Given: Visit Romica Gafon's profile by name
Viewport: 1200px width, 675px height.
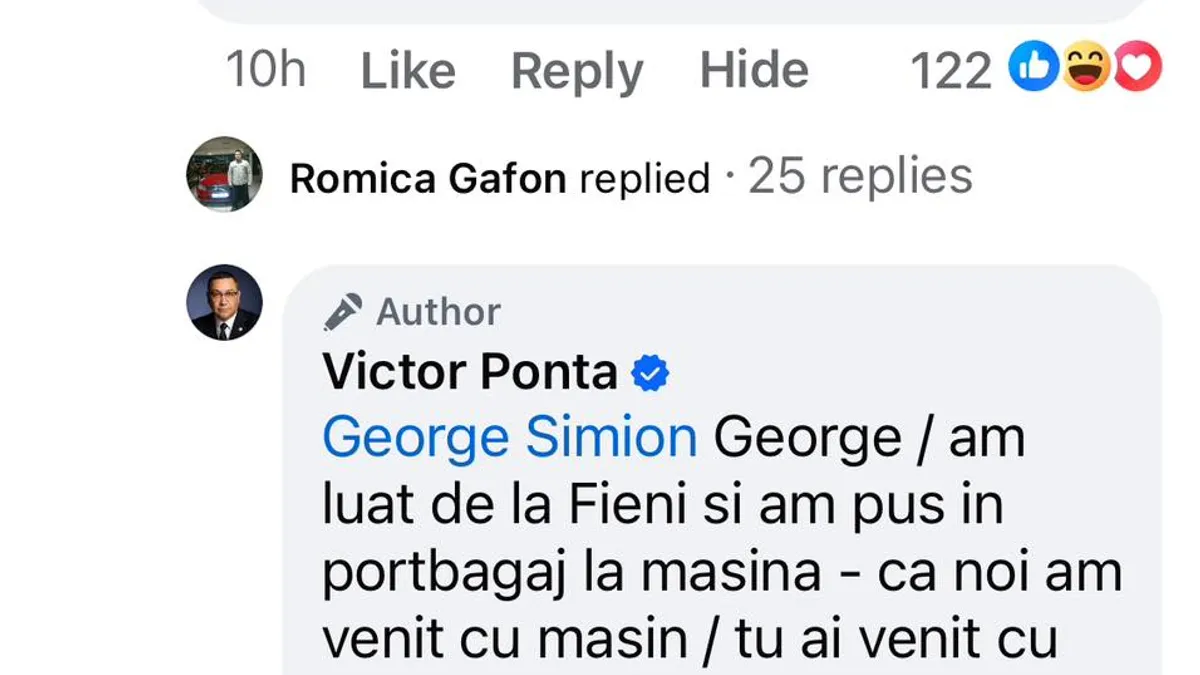Looking at the screenshot, I should pyautogui.click(x=427, y=179).
